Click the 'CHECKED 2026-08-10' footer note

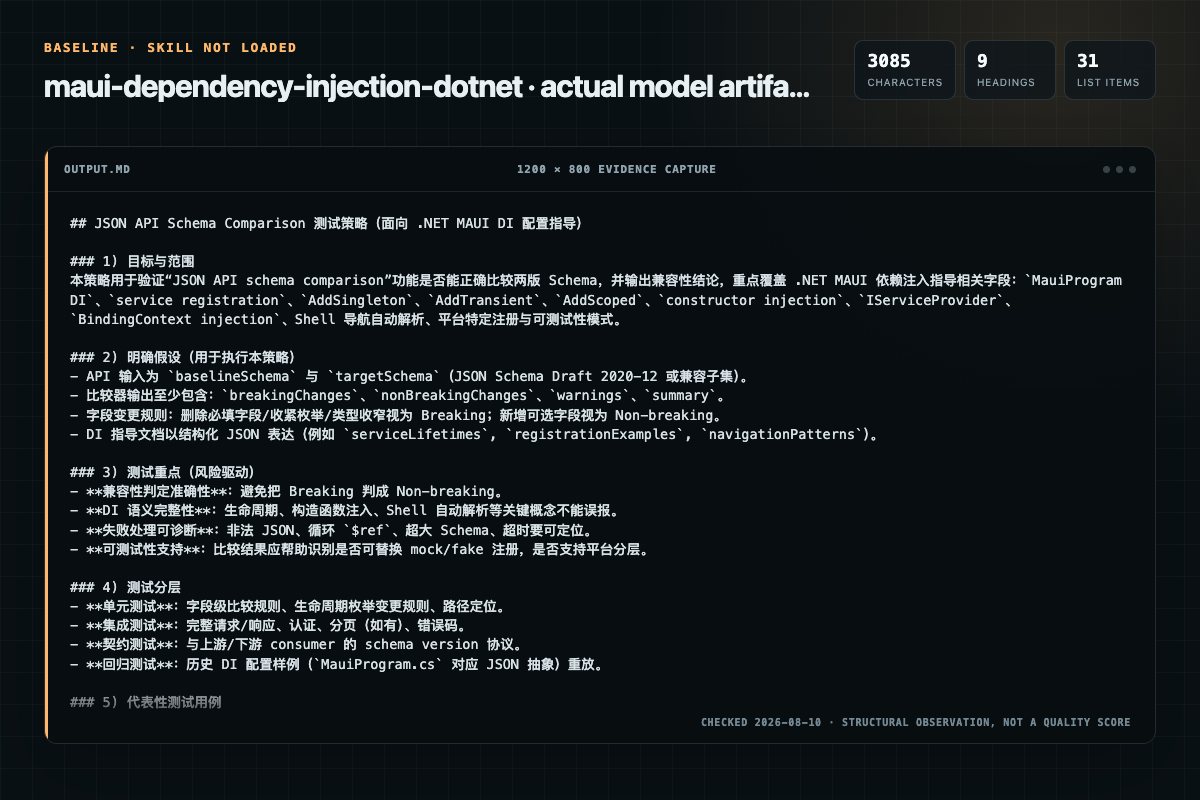point(915,722)
